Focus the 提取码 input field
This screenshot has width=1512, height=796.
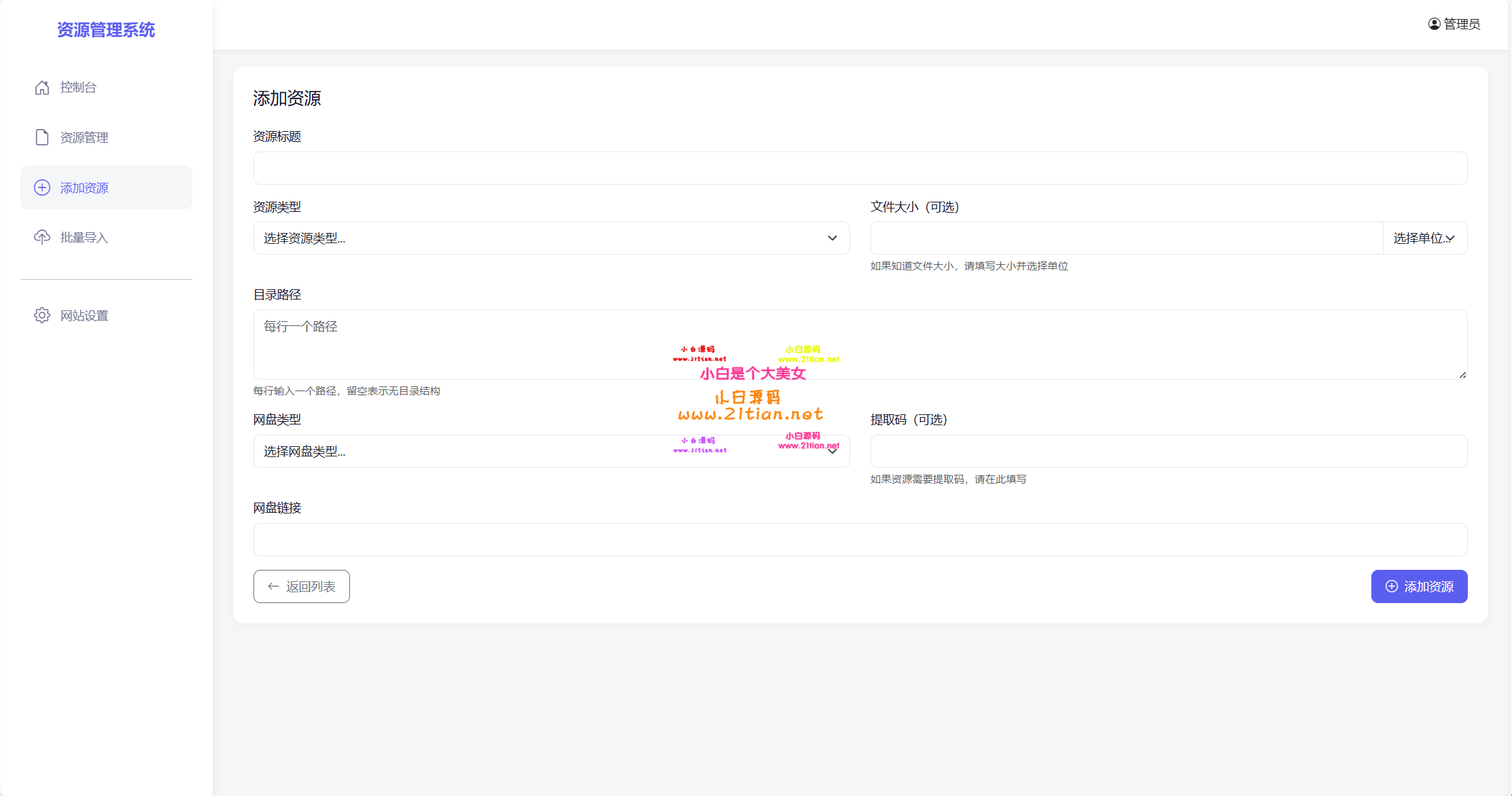tap(1168, 452)
